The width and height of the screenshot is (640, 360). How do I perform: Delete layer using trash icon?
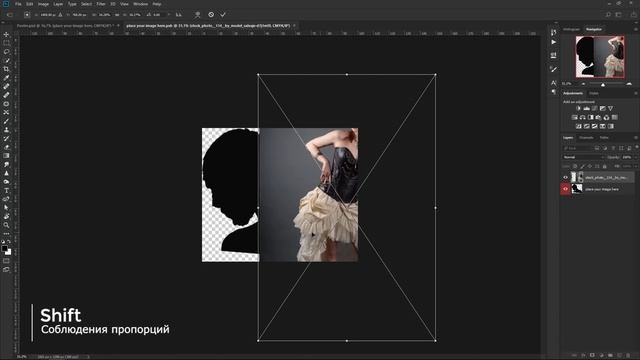pyautogui.click(x=629, y=356)
